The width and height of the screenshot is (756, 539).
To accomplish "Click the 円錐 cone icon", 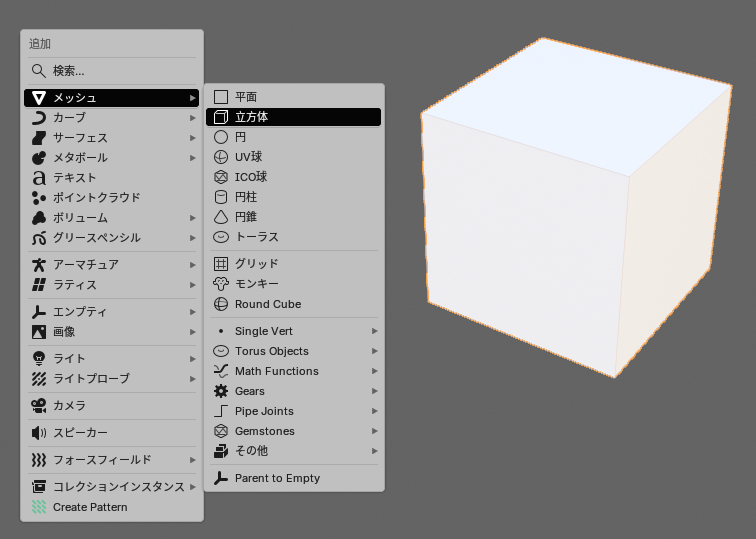I will [x=221, y=217].
